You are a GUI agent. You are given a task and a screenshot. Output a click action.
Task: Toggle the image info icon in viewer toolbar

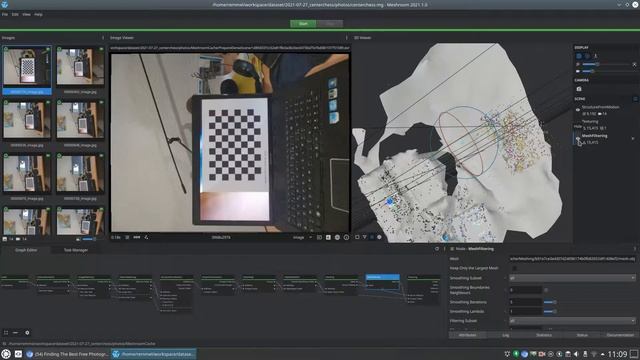(346, 237)
